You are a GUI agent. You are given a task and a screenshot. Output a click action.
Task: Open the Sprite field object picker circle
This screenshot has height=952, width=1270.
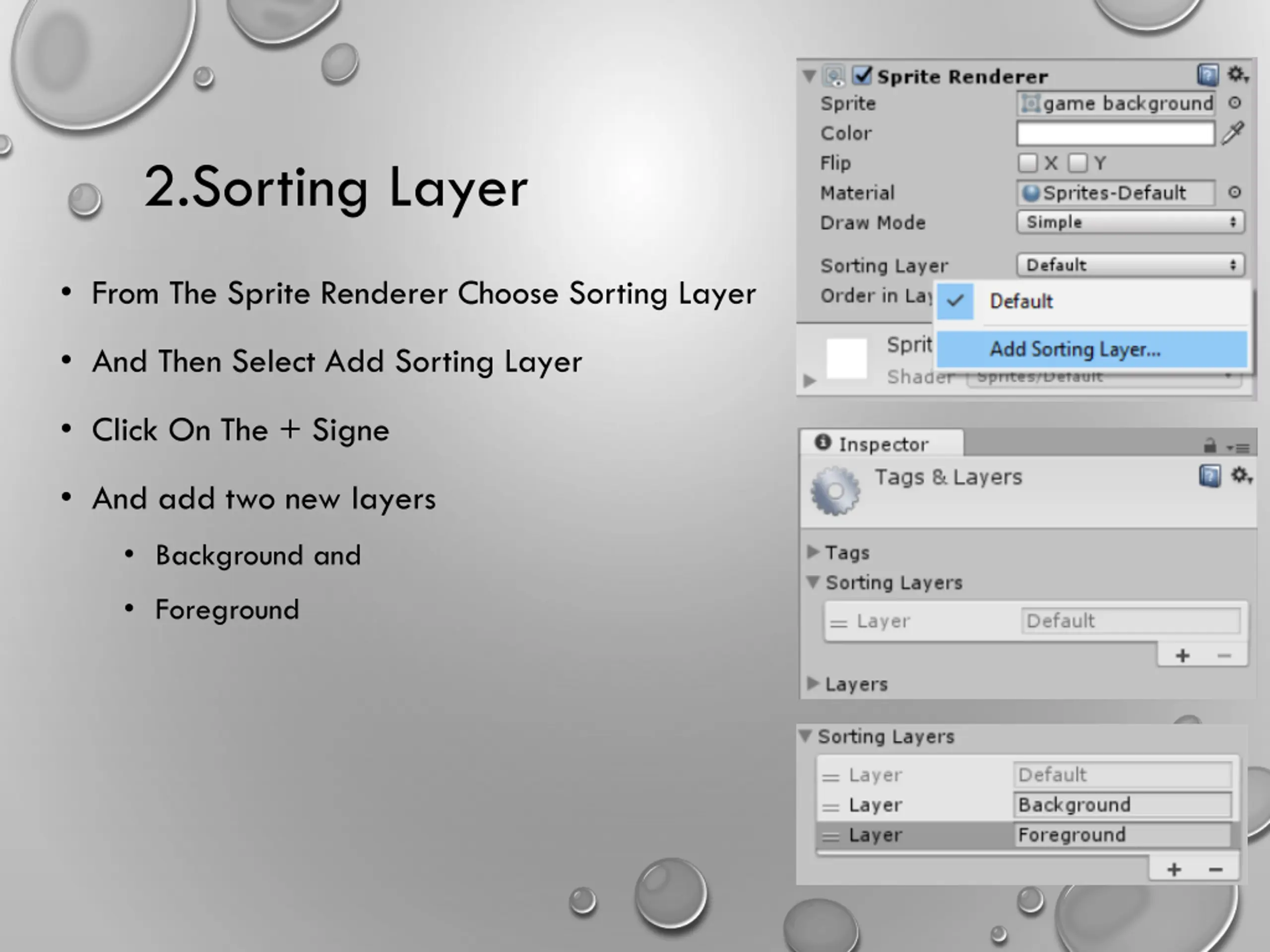pos(1234,103)
